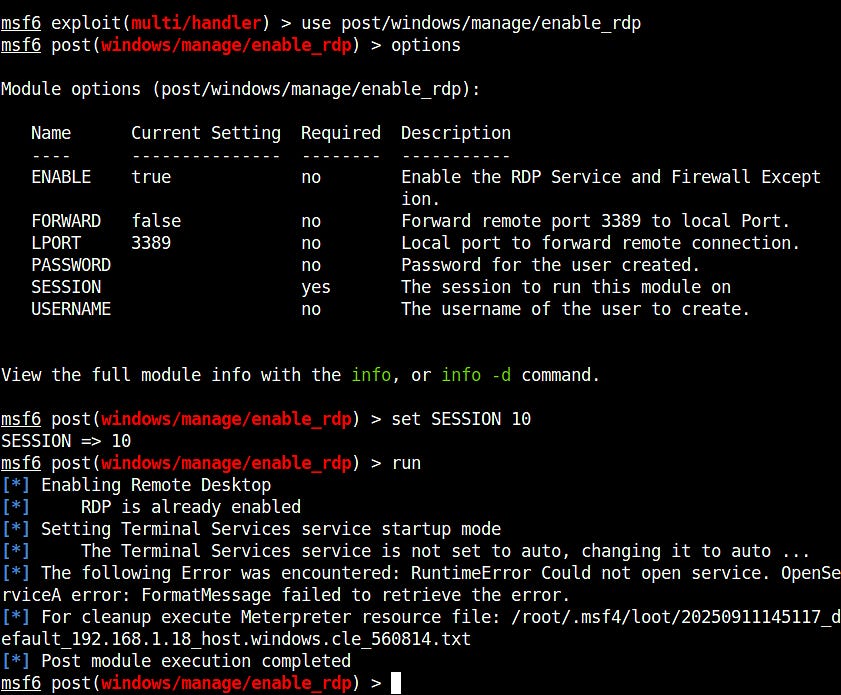841x695 pixels.
Task: Click the 'RDP is already enabled' line
Action: (191, 507)
